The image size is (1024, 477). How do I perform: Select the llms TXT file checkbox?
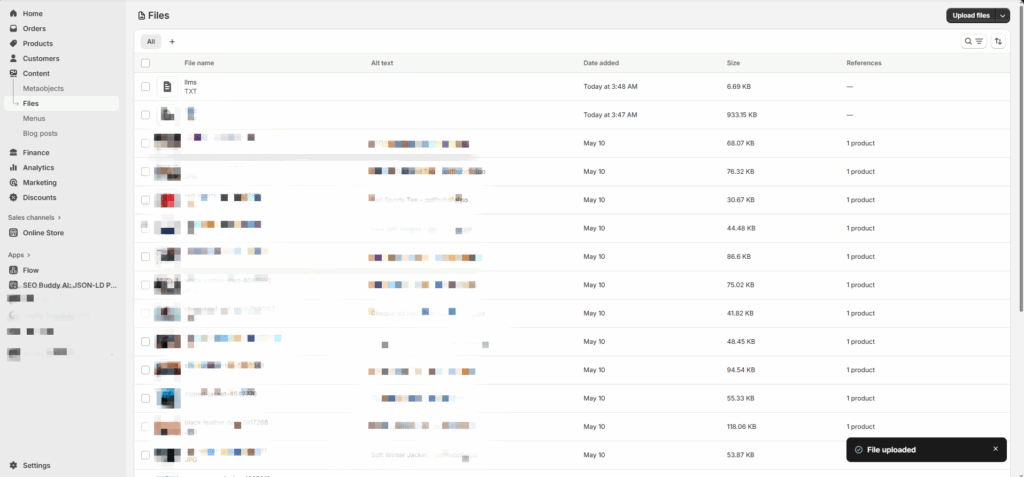click(146, 87)
